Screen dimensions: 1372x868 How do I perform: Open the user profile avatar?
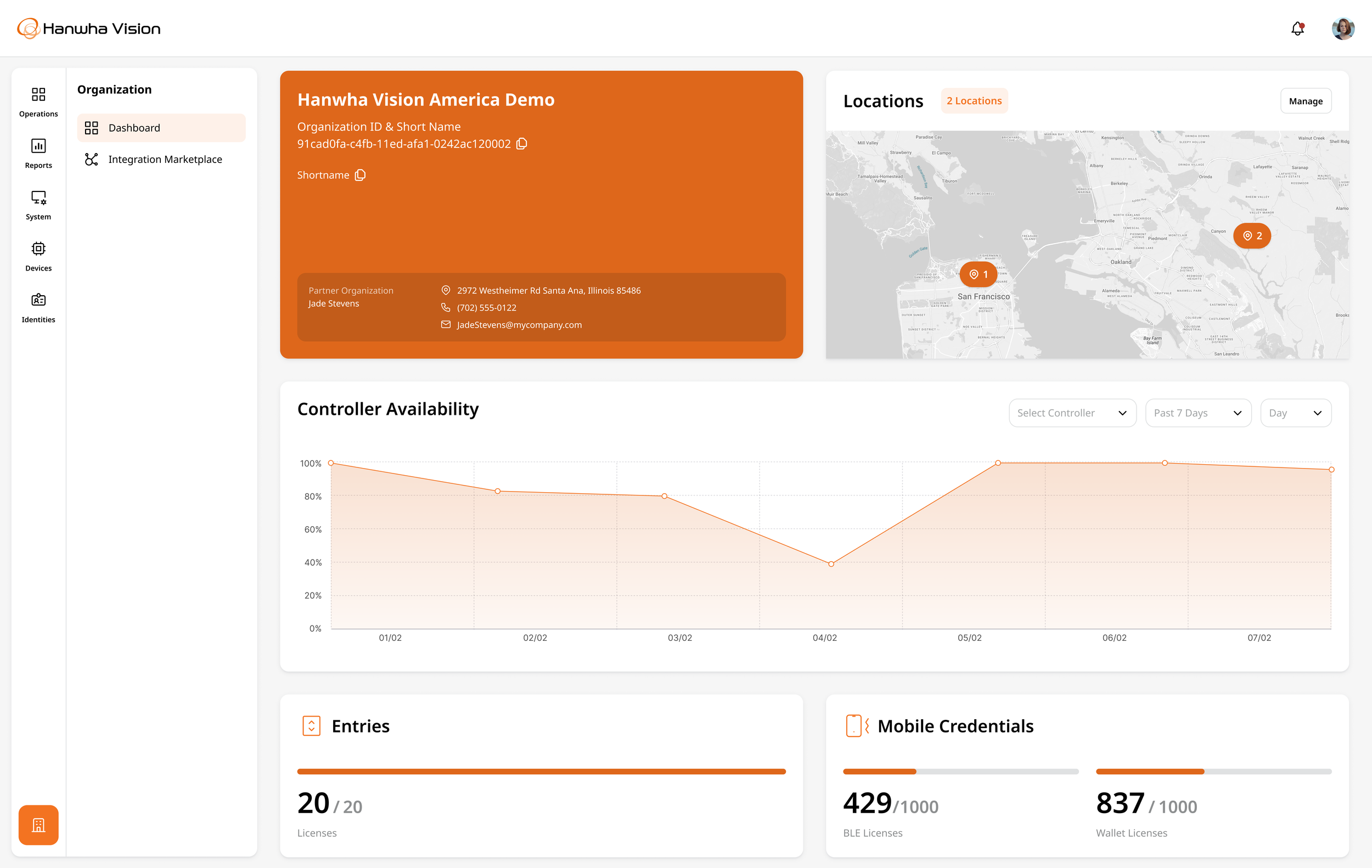tap(1343, 29)
